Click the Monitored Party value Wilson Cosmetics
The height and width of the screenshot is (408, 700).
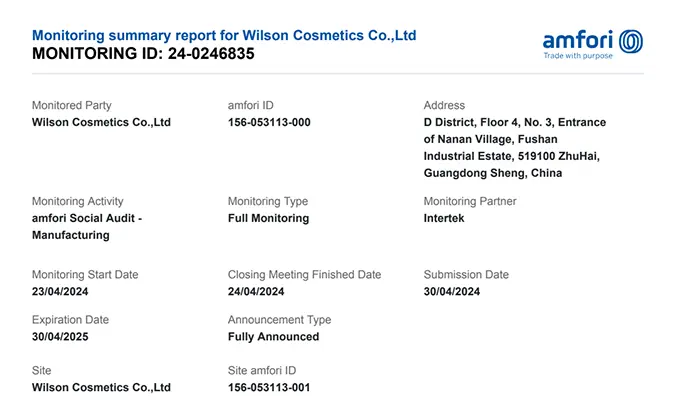coord(101,122)
